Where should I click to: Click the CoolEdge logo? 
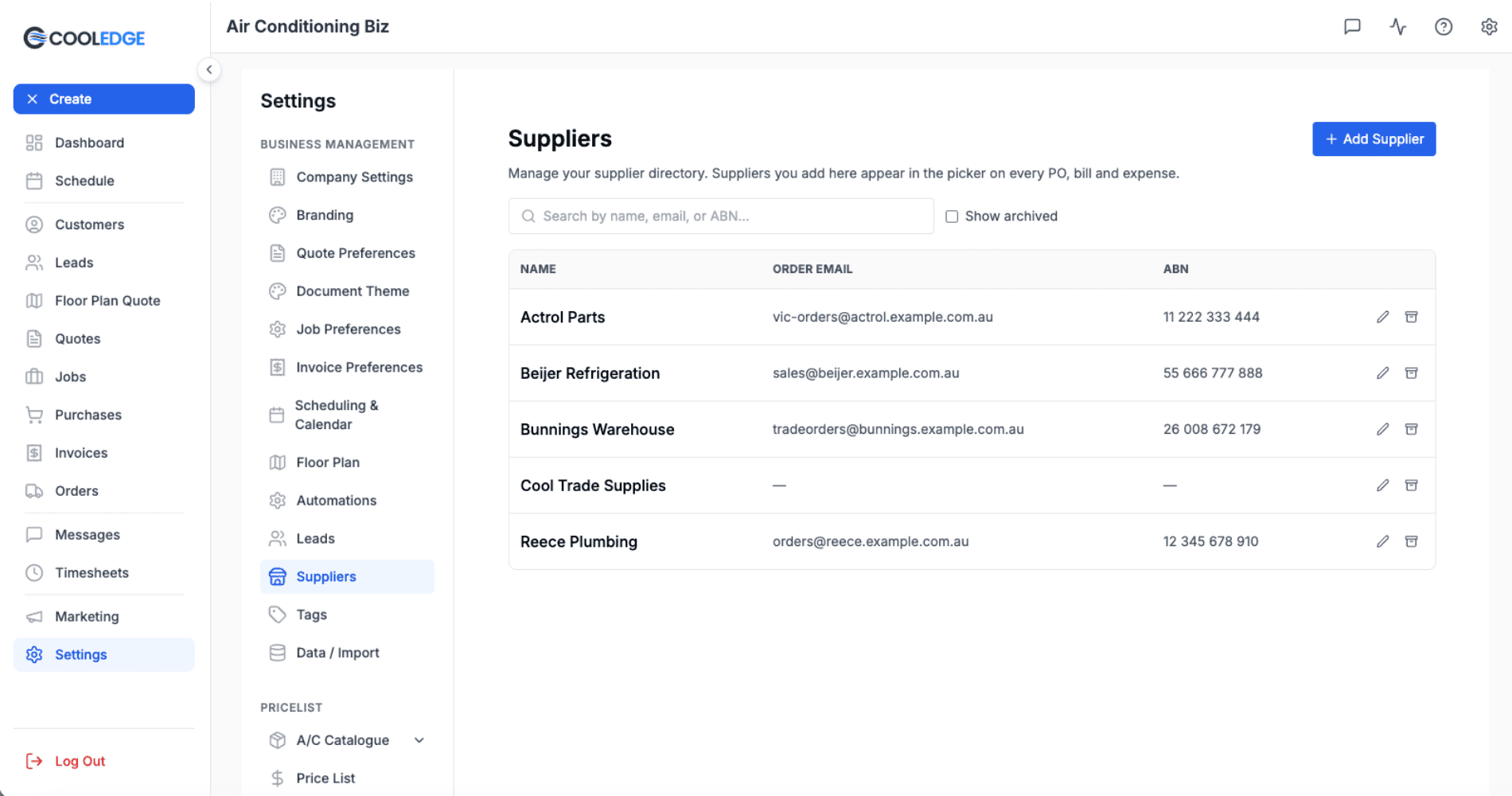click(84, 37)
